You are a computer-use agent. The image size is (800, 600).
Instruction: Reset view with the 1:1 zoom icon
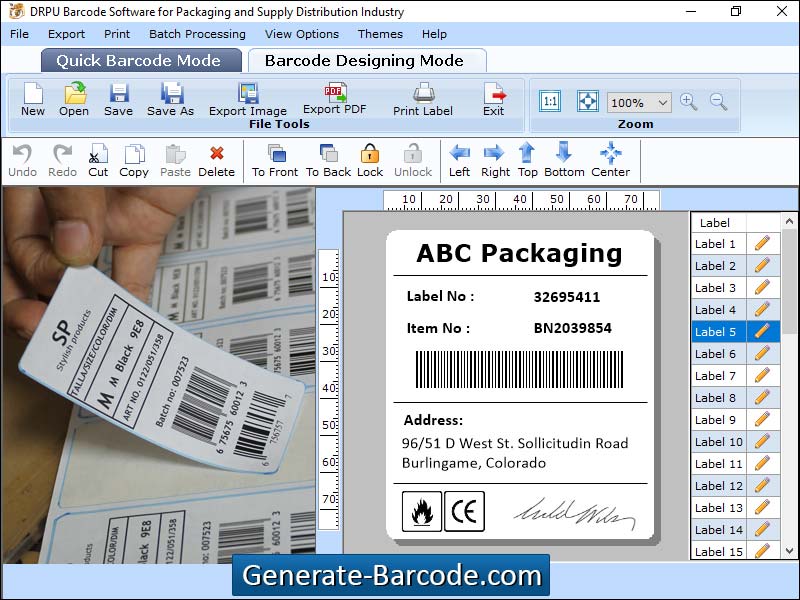[x=548, y=101]
